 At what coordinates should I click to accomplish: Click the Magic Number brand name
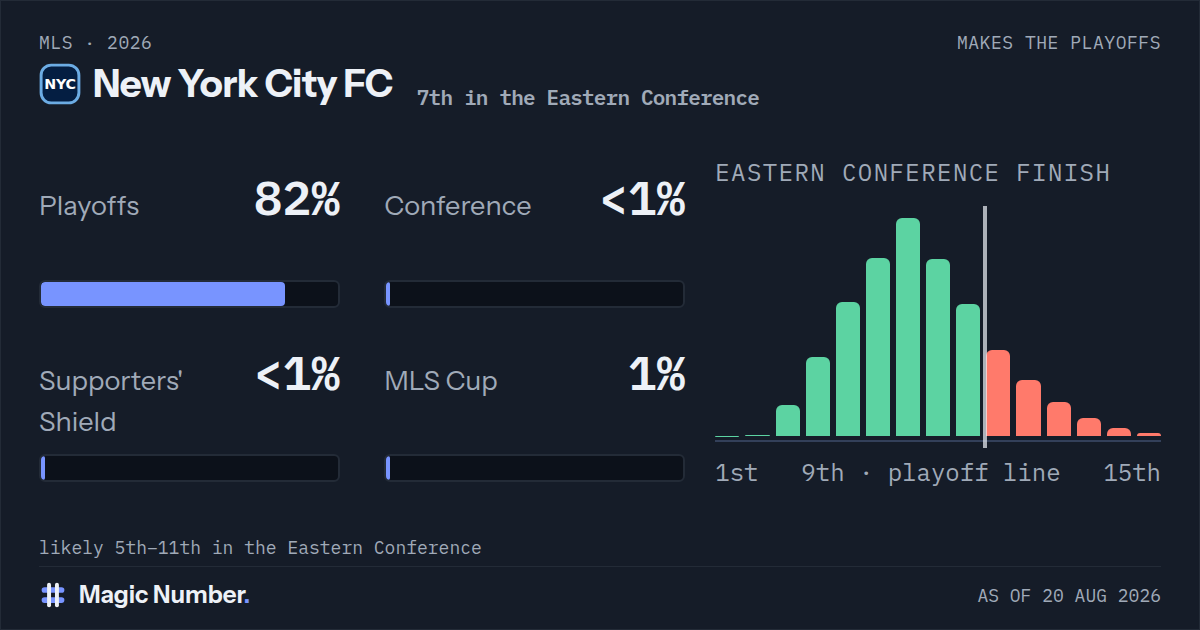pyautogui.click(x=164, y=595)
